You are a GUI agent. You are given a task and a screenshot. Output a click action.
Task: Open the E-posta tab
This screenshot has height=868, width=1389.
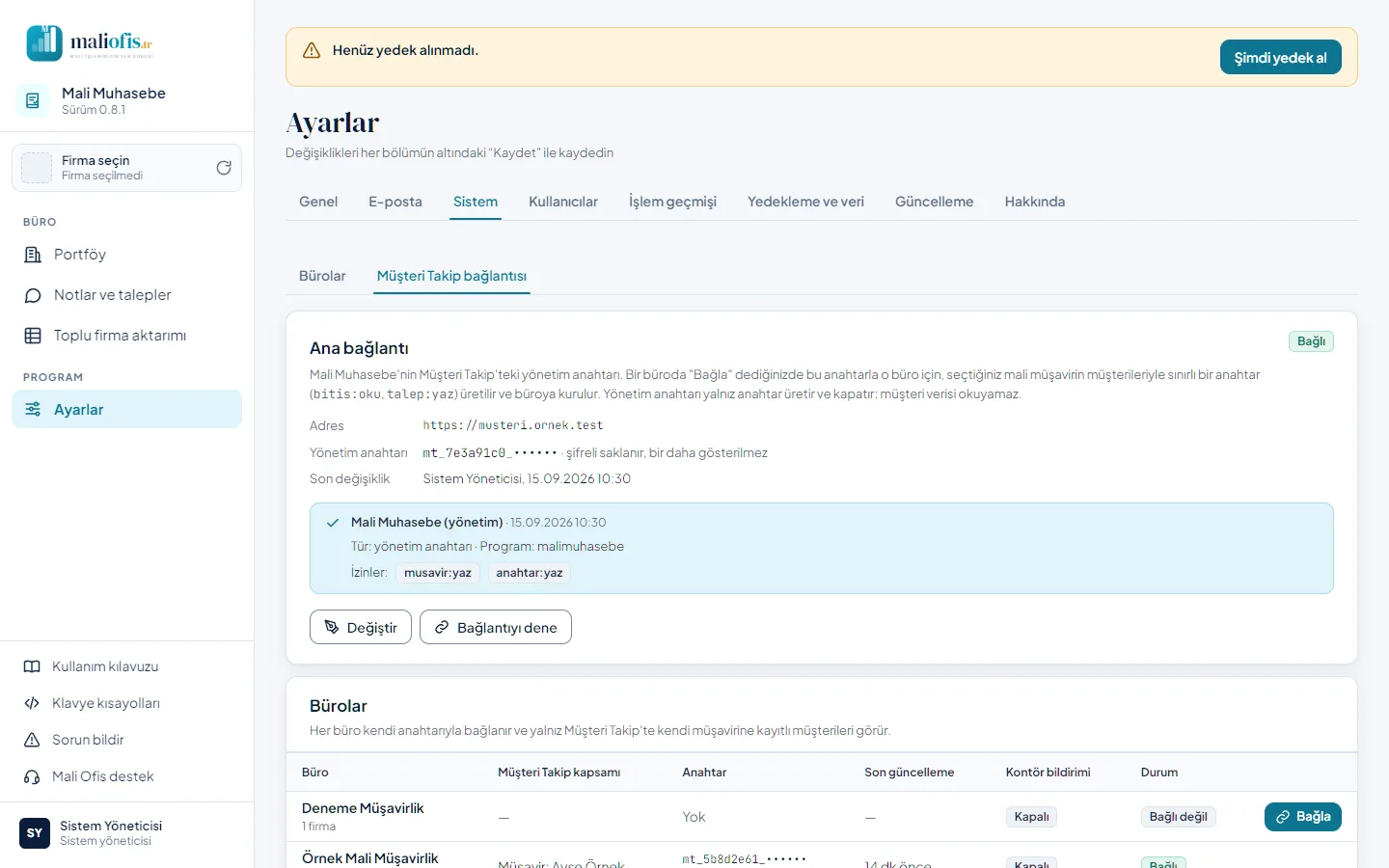(395, 202)
